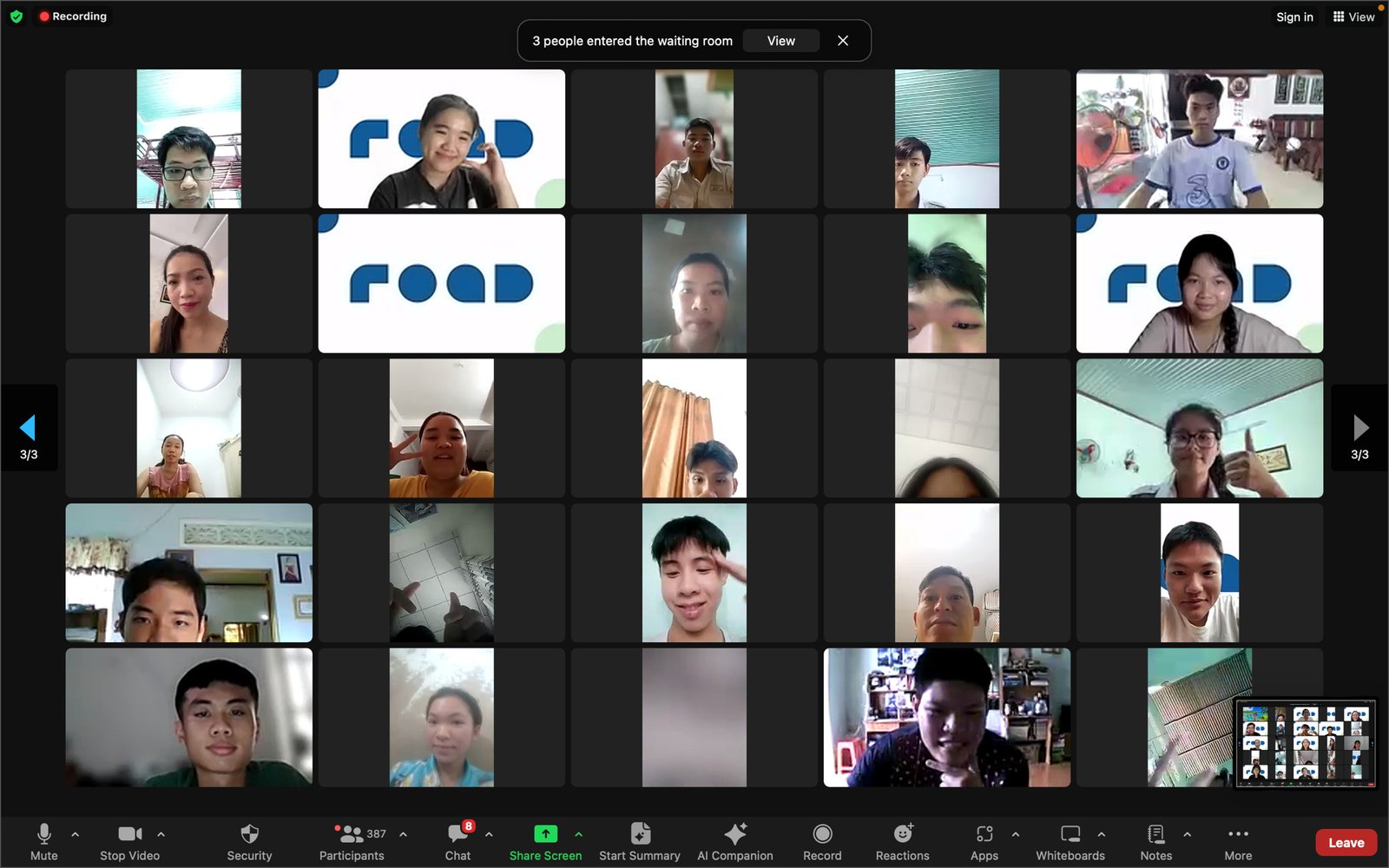Open the Participants panel
Viewport: 1389px width, 868px height.
(352, 841)
